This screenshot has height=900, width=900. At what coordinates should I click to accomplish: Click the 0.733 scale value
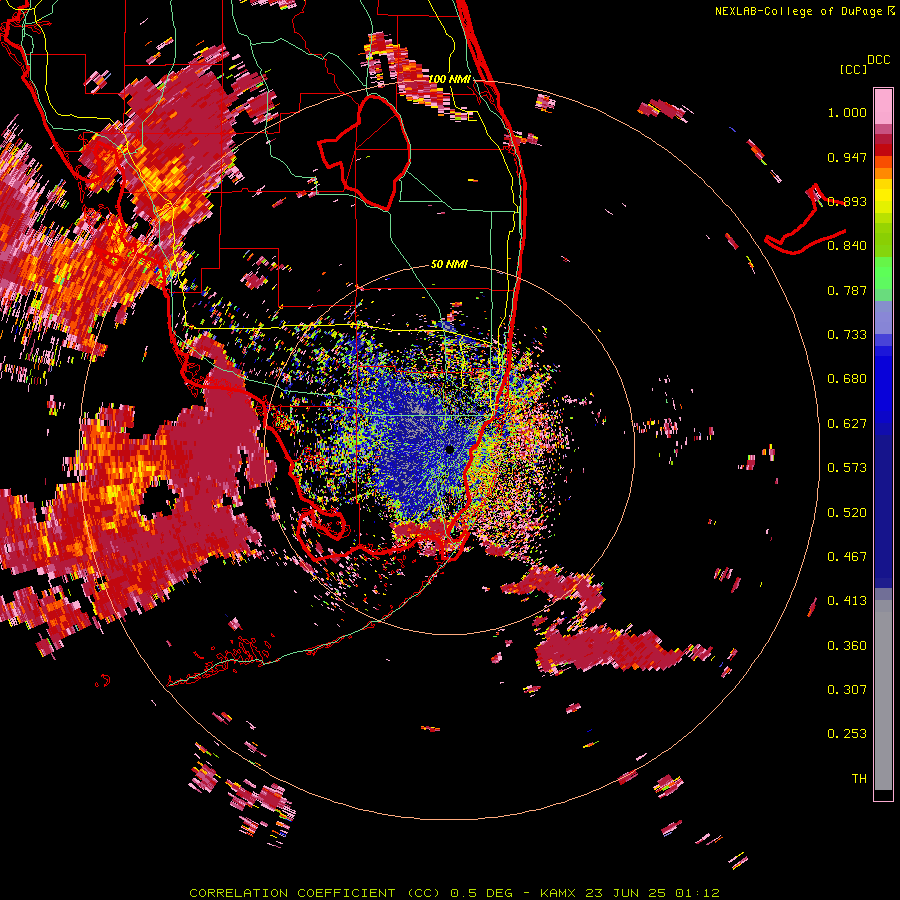pos(847,335)
